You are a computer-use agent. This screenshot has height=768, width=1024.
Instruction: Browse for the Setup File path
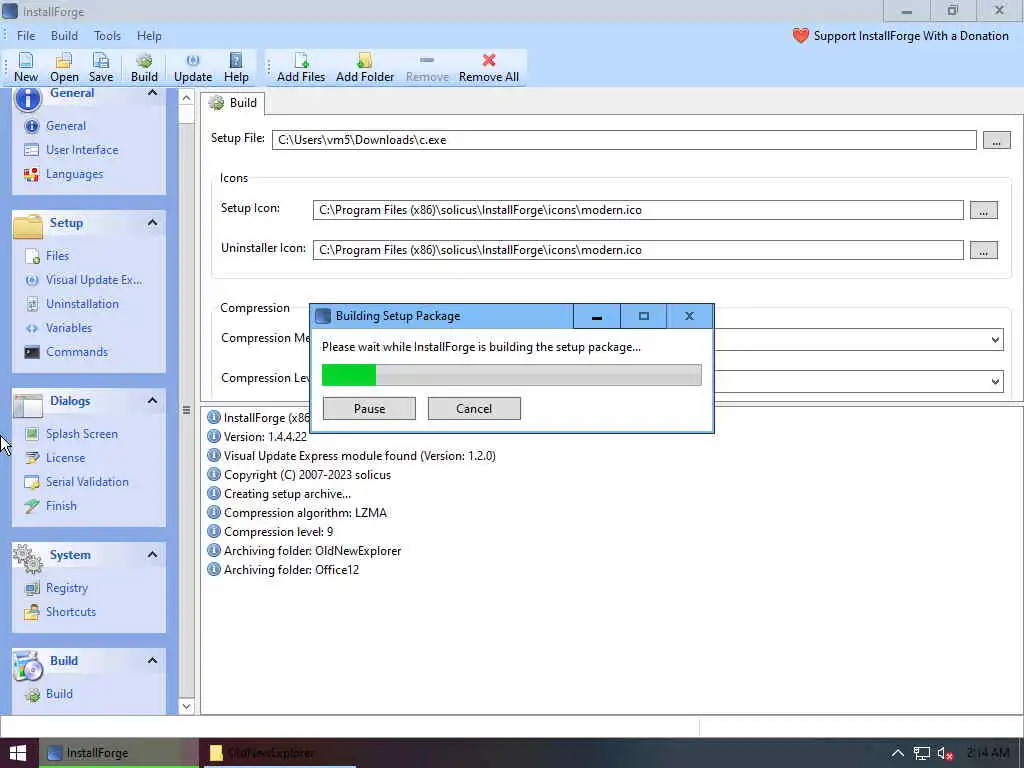click(x=997, y=140)
